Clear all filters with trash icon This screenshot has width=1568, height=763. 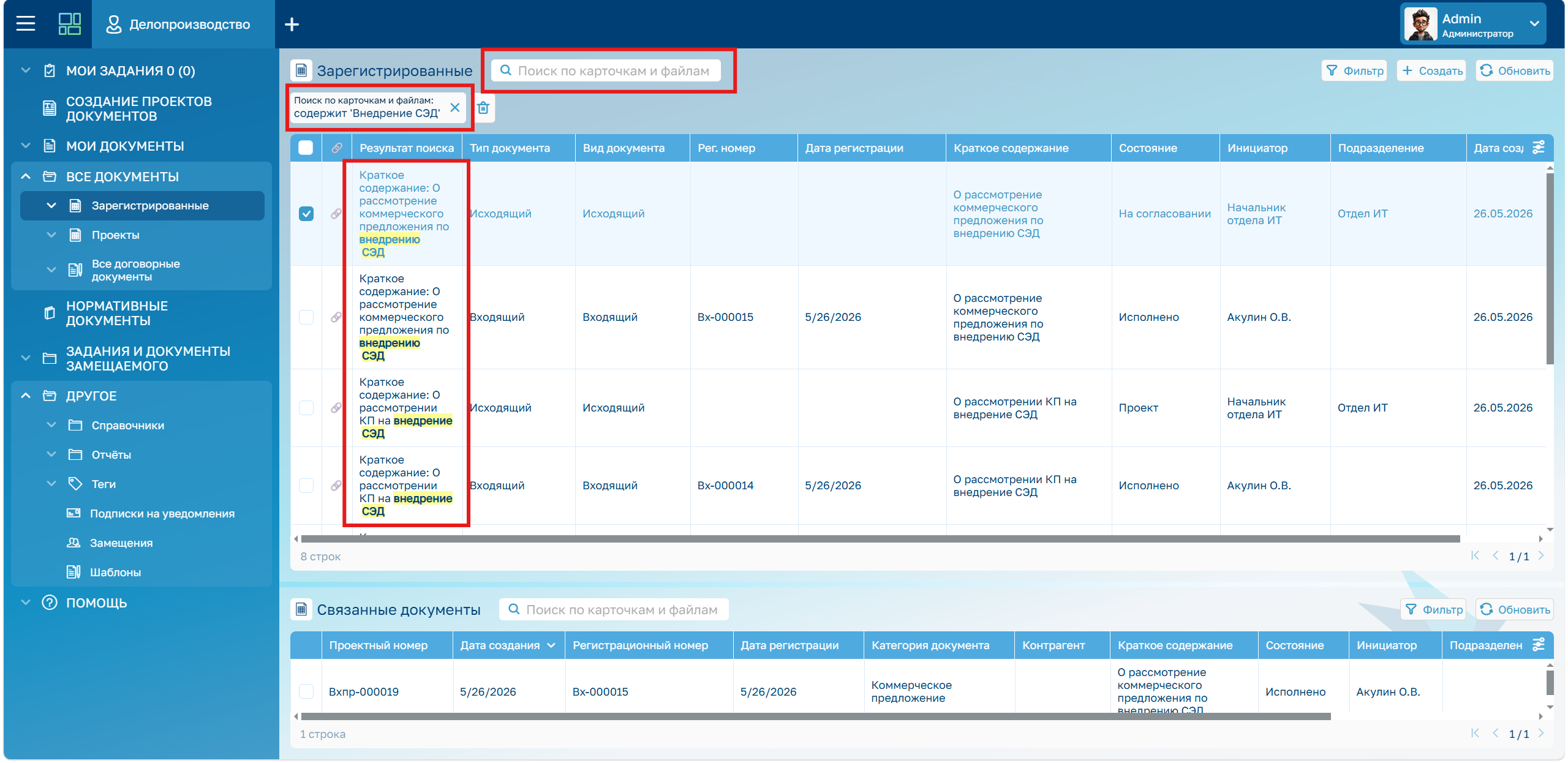pyautogui.click(x=483, y=108)
